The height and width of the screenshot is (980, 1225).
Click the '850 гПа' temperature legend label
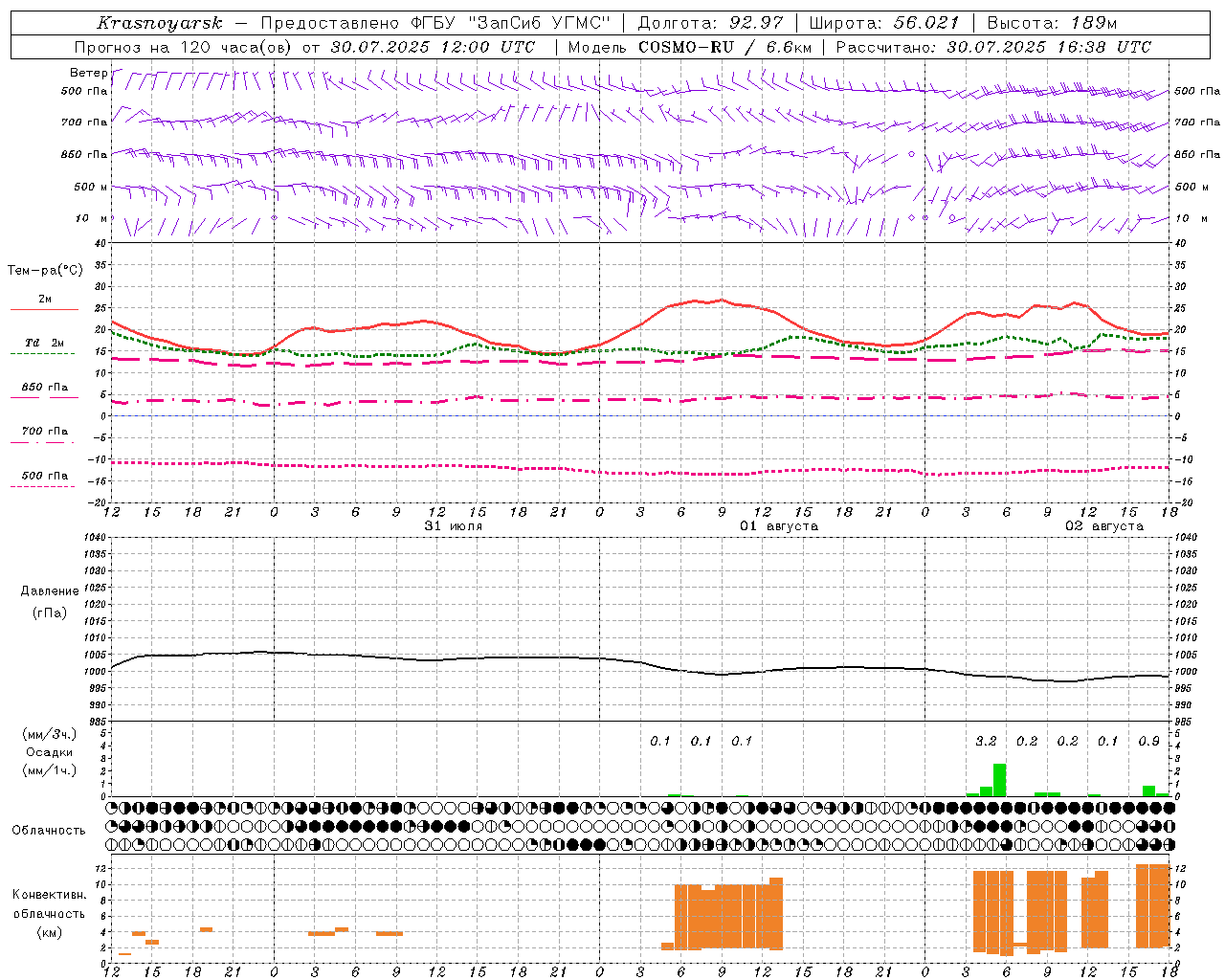point(45,388)
